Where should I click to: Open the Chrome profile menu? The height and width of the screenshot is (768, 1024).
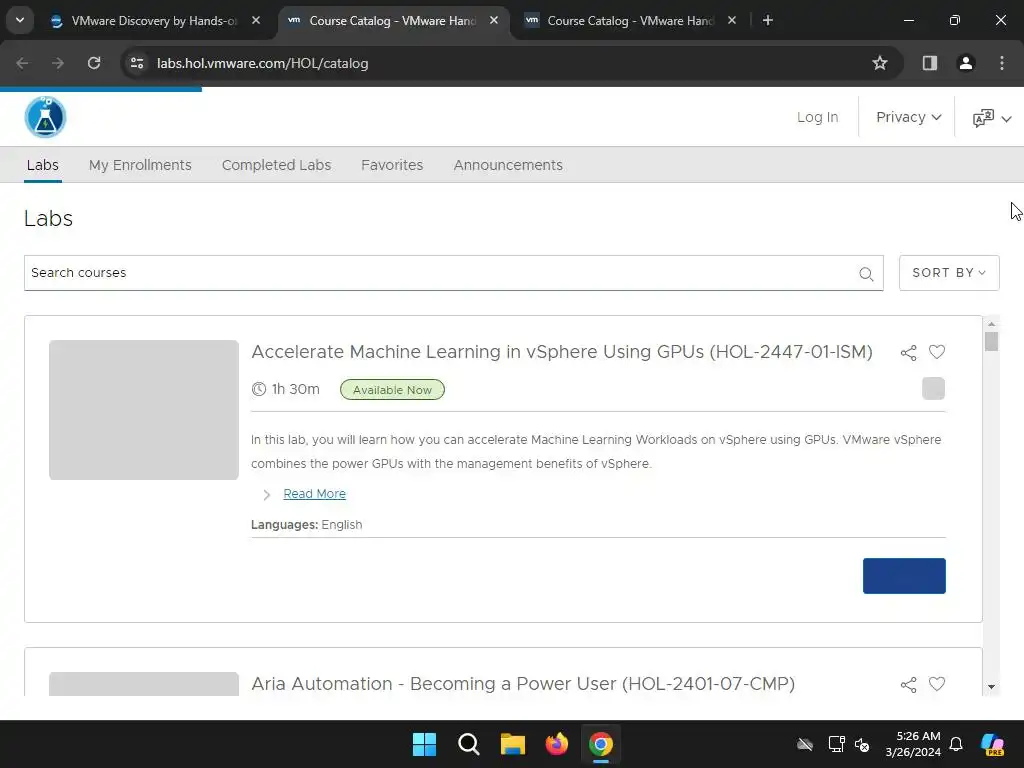pyautogui.click(x=965, y=63)
